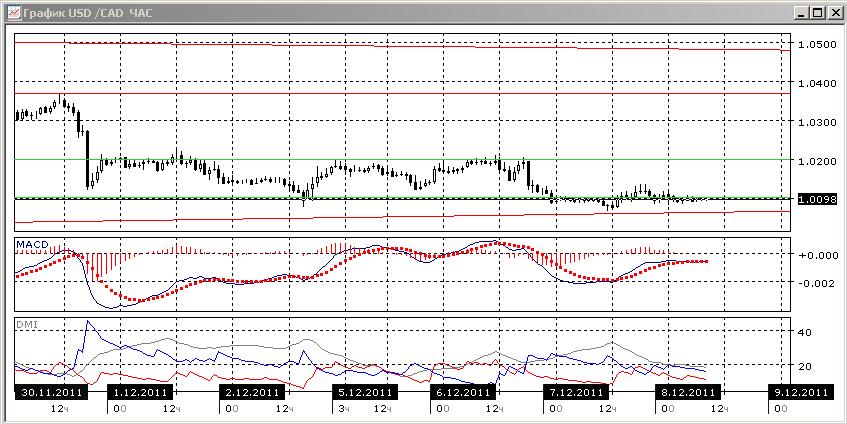Minimize the USD/CAD chart window
Image resolution: width=847 pixels, height=424 pixels.
[802, 13]
